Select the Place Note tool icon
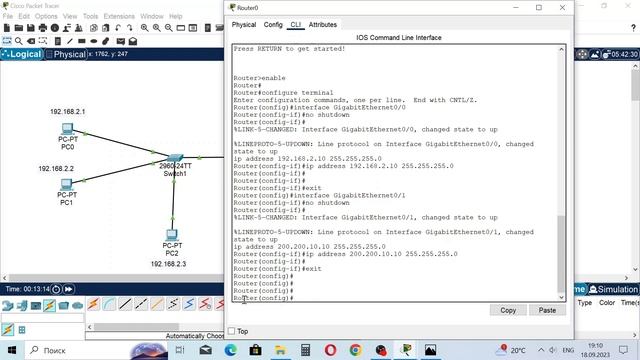This screenshot has height=360, width=640. point(58,41)
